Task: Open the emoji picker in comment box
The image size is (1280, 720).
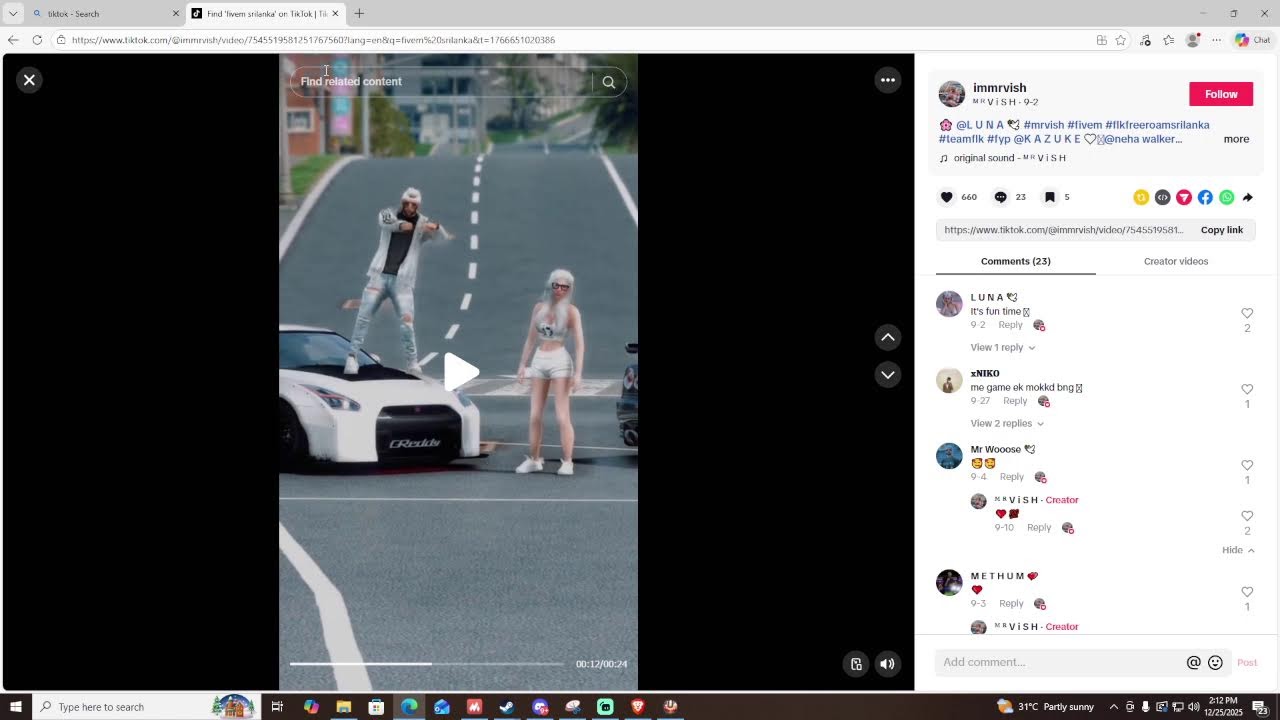Action: pos(1215,662)
